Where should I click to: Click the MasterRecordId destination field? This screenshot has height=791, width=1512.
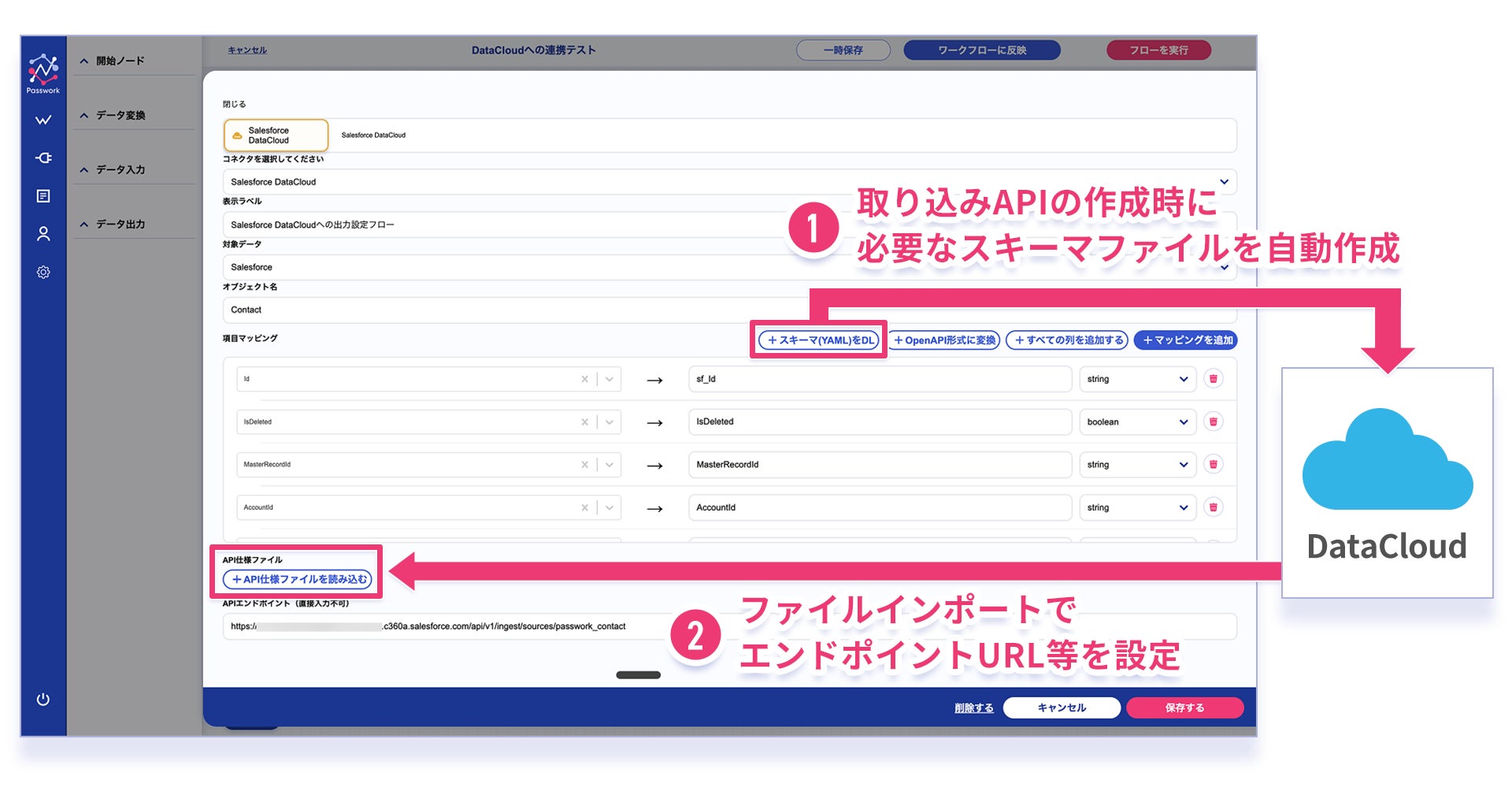pos(880,465)
